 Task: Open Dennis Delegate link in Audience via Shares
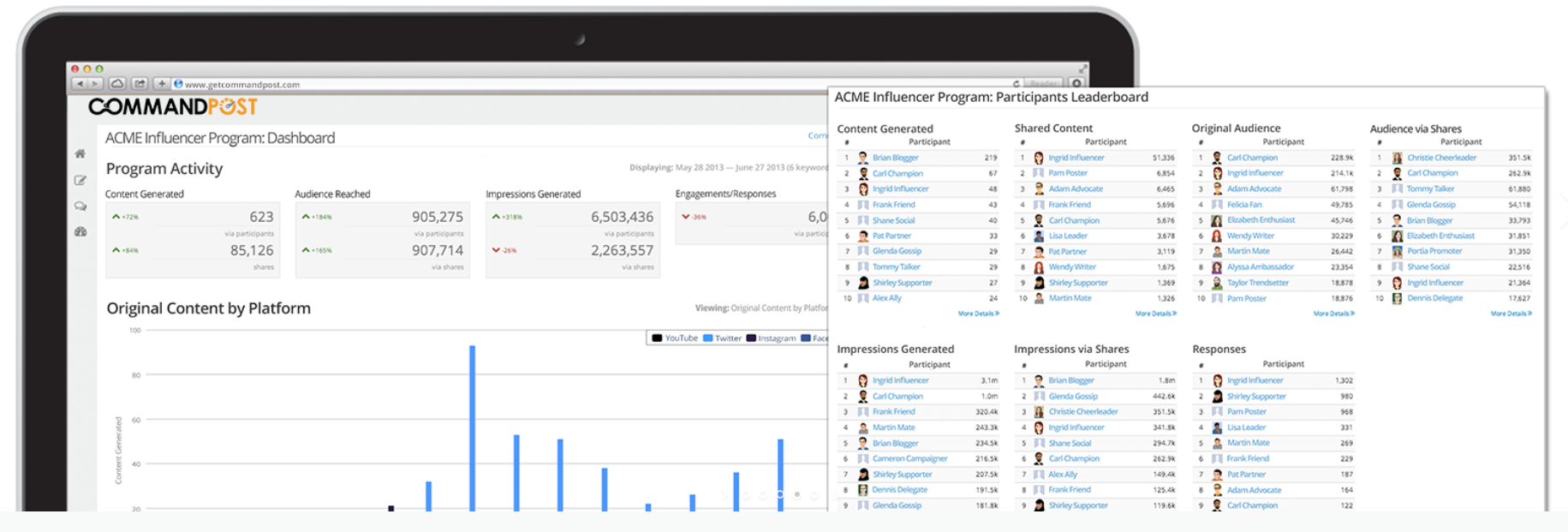coord(1434,298)
